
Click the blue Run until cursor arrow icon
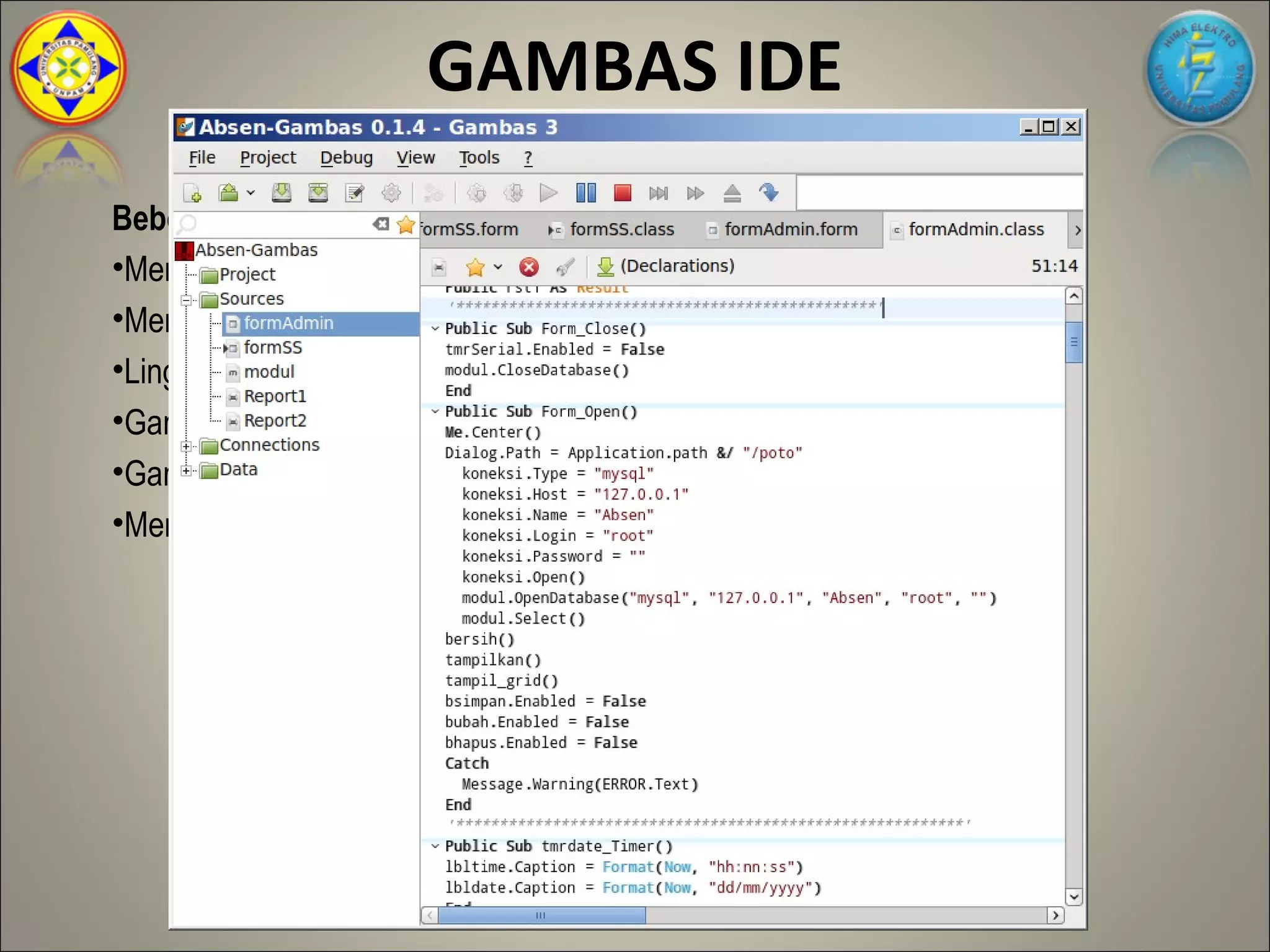769,193
